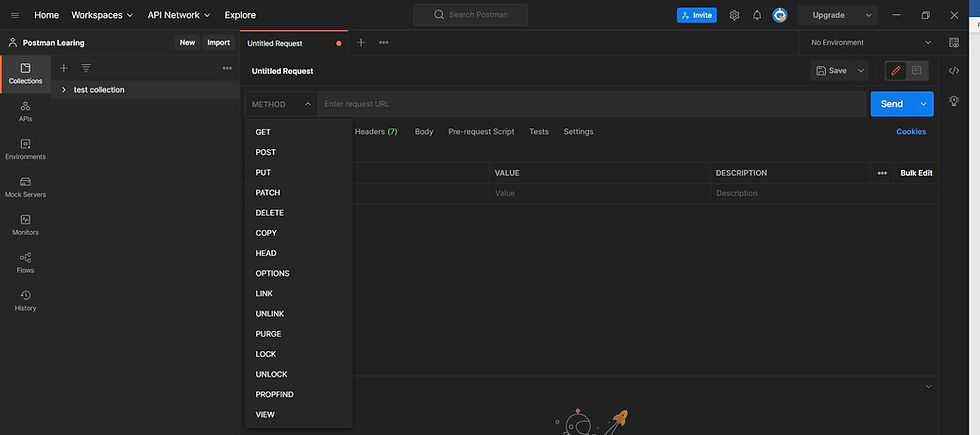
Task: Click the filter icon in collections panel
Action: (86, 68)
